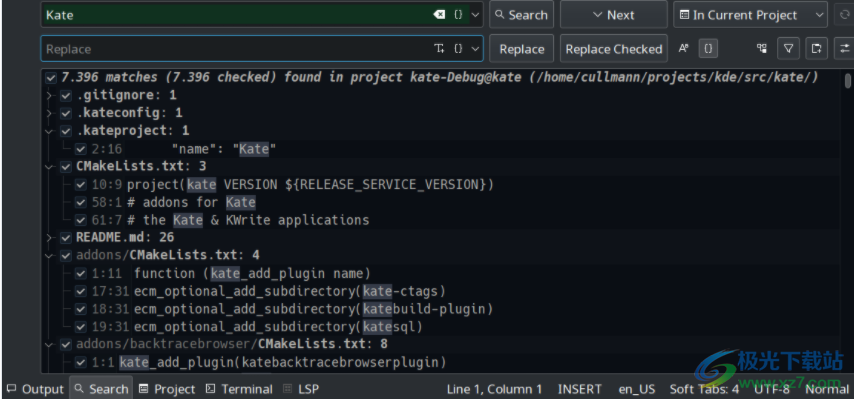Open the filter results funnel button
This screenshot has width=854, height=399.
point(788,48)
